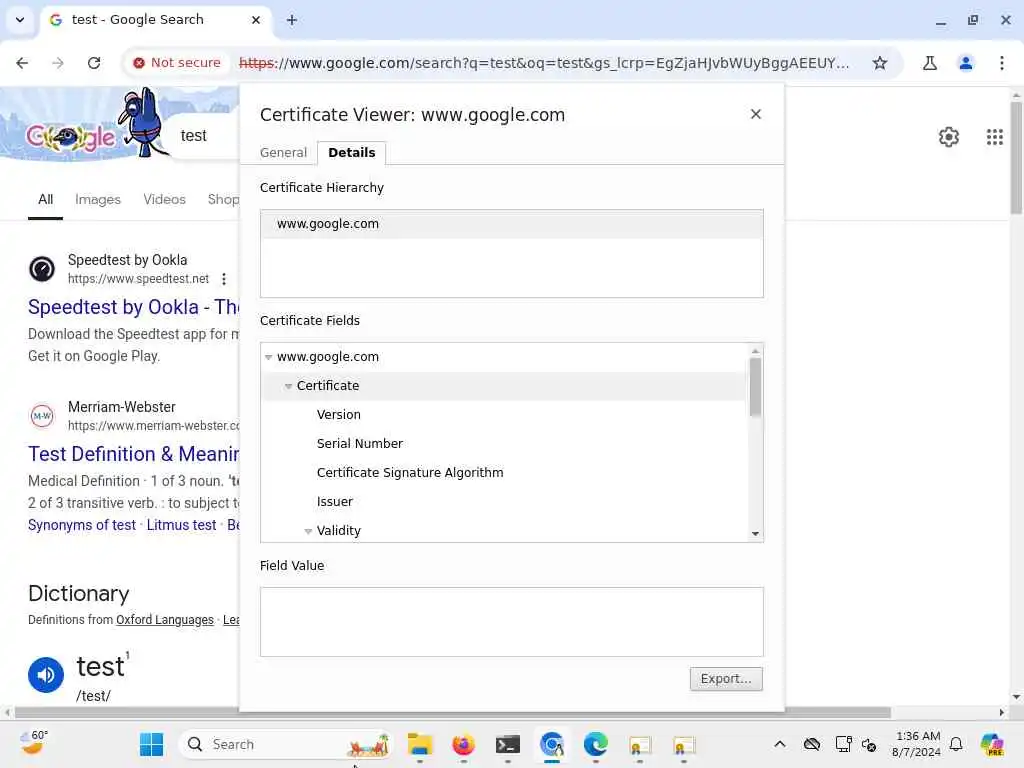Collapse the www.google.com fields node
1024x768 pixels.
click(268, 357)
